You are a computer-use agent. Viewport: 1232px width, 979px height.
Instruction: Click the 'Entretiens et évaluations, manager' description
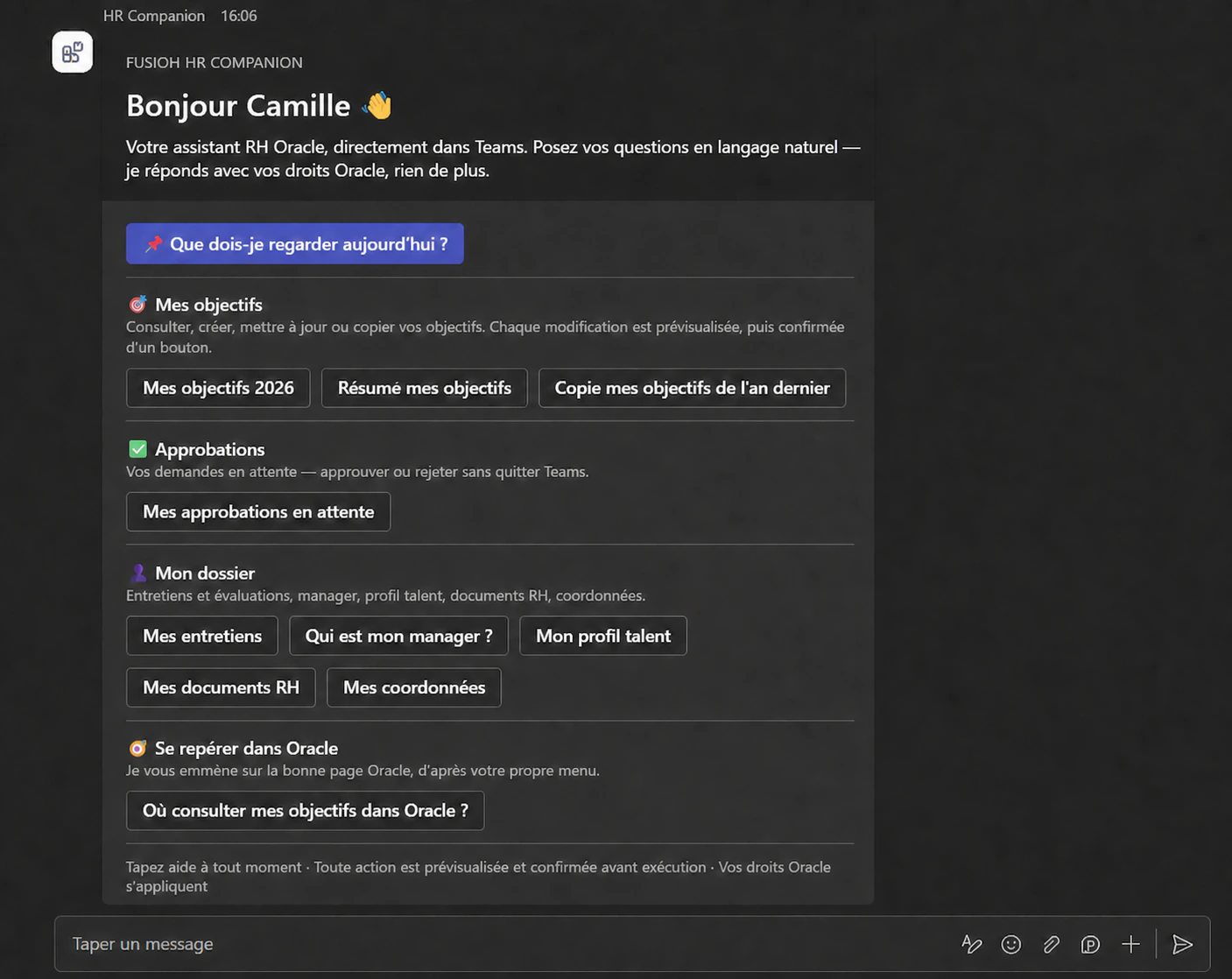pyautogui.click(x=385, y=595)
